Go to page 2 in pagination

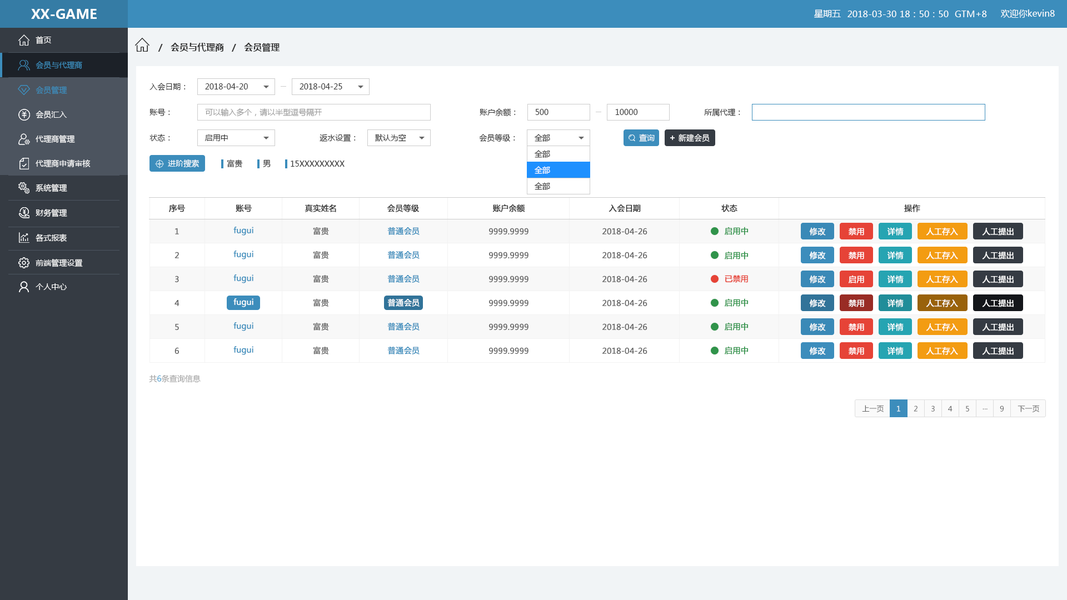(915, 408)
